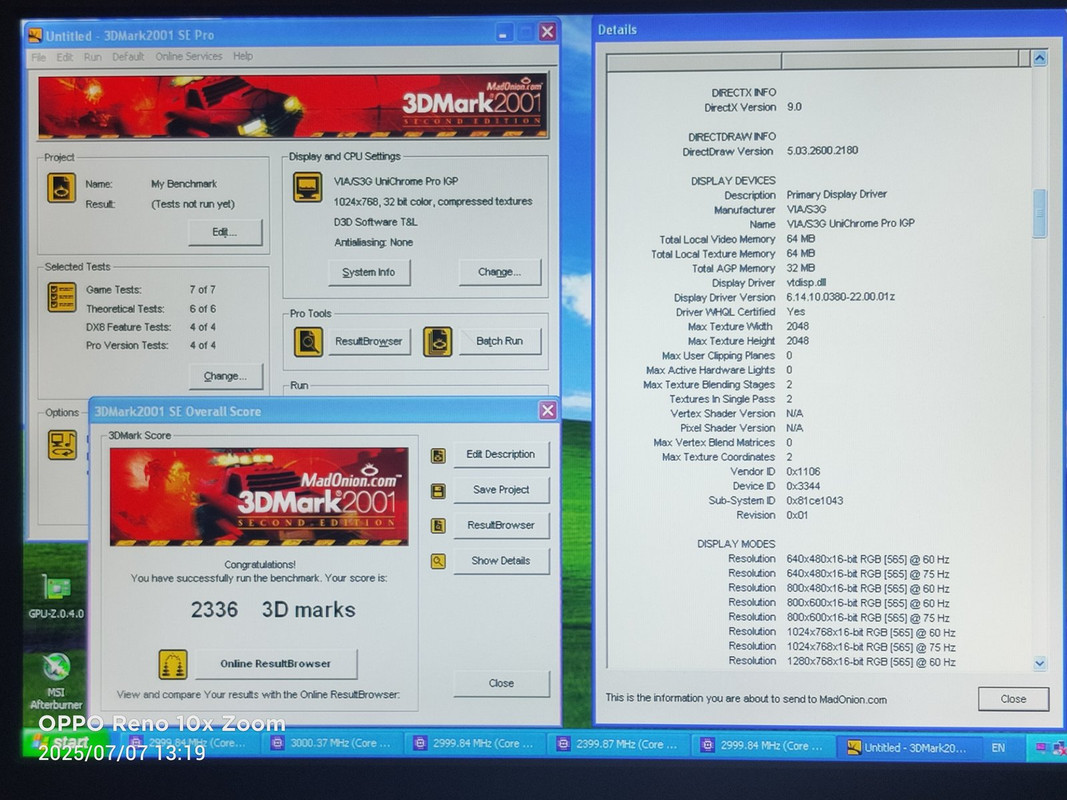Click the DirectX Version 9.0 value

coord(794,107)
